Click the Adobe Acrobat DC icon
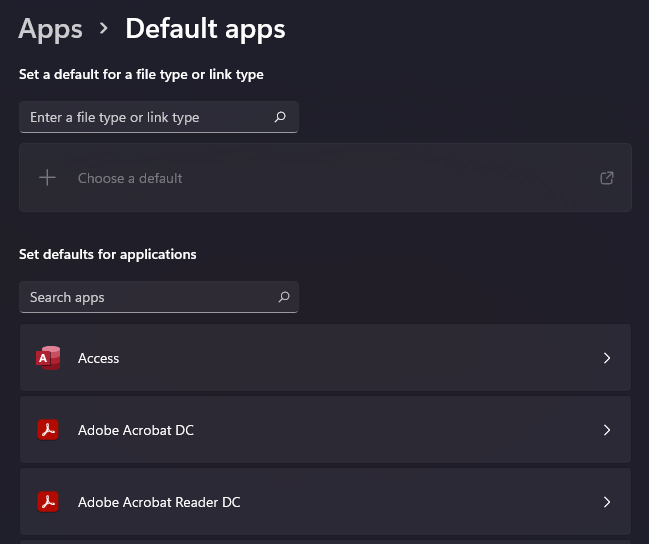 point(48,430)
